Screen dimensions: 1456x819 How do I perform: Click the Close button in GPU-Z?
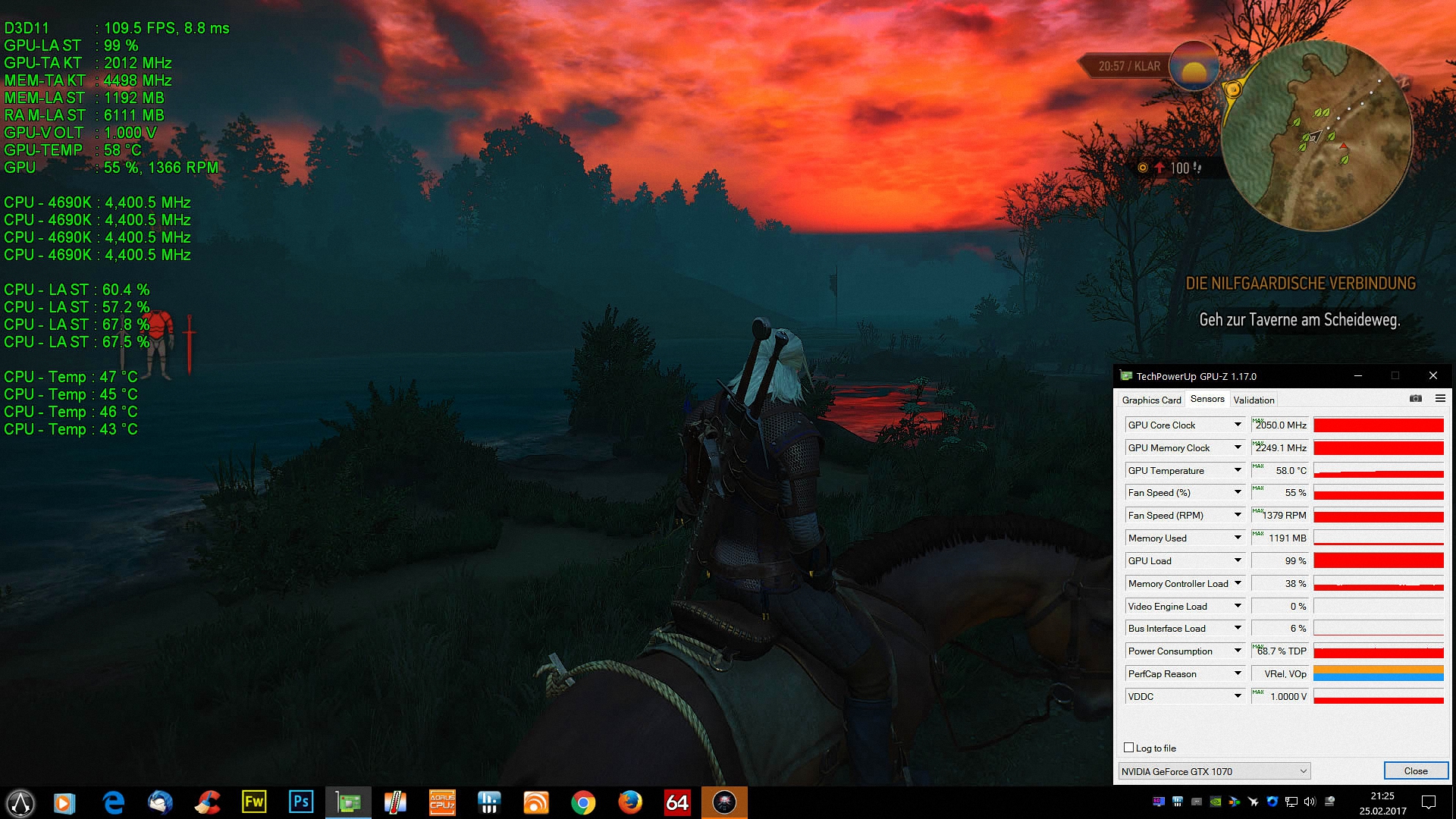pos(1416,771)
